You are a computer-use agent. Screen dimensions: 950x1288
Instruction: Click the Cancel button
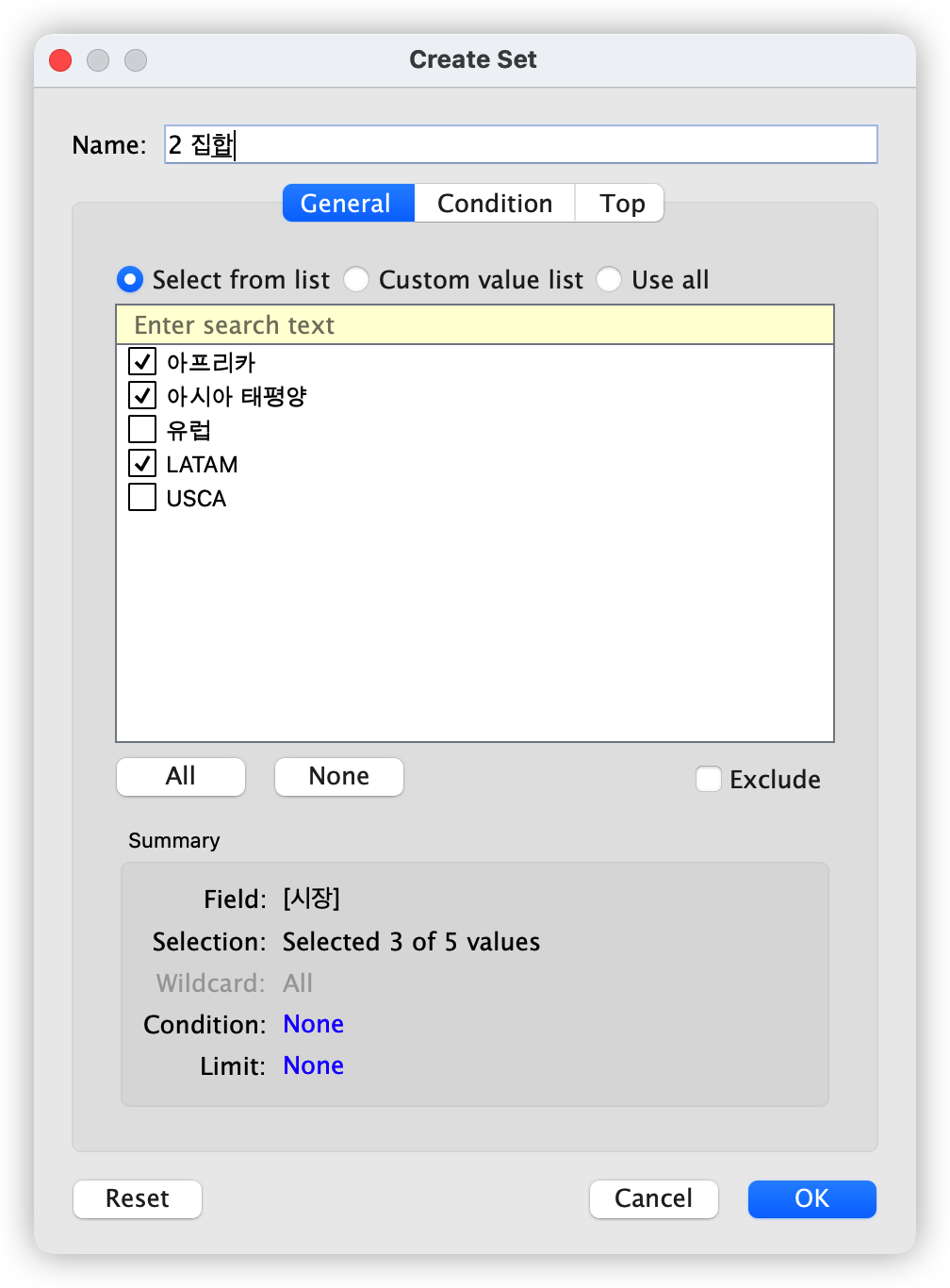654,1198
